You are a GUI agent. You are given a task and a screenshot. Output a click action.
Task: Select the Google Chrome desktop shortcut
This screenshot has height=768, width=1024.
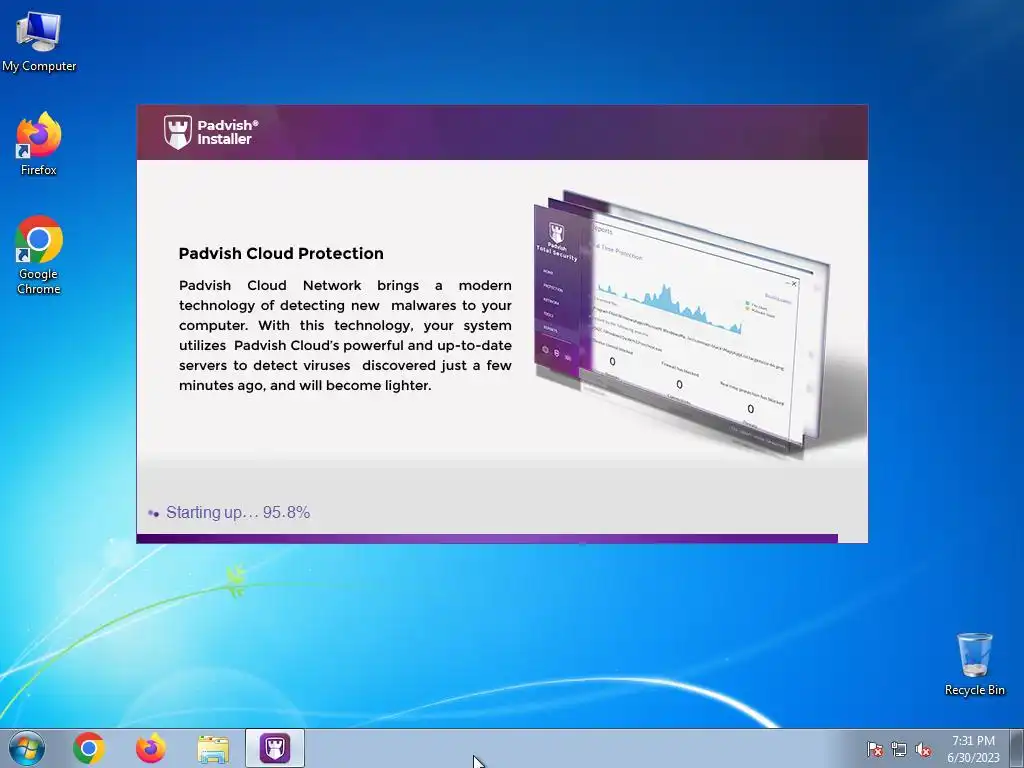pyautogui.click(x=39, y=255)
